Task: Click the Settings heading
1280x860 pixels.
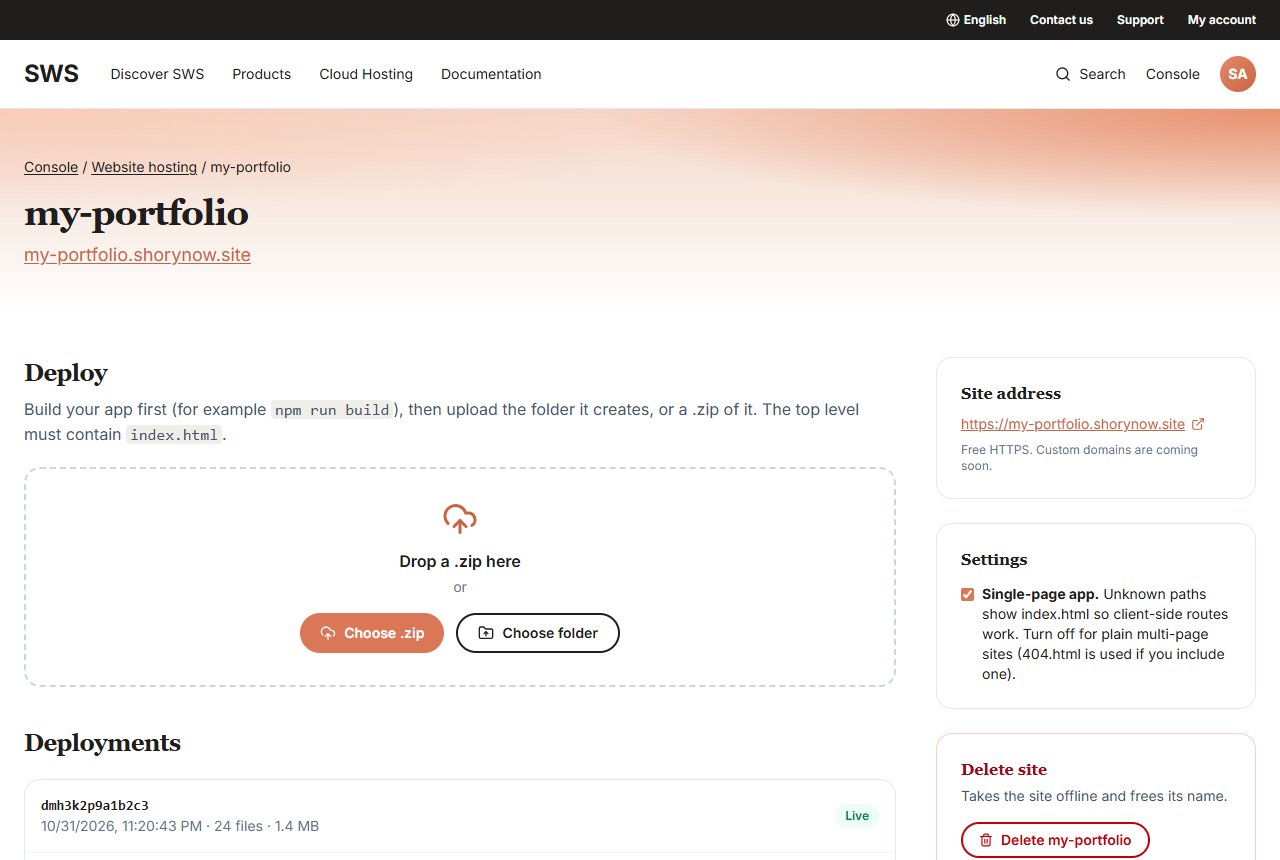Action: (x=994, y=559)
